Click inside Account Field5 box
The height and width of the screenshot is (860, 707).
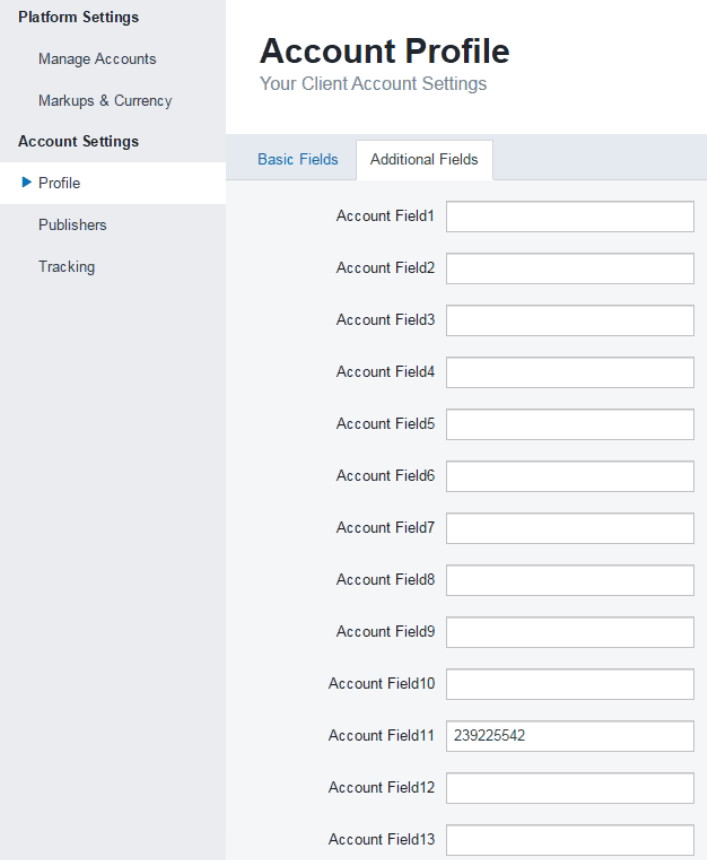click(570, 424)
